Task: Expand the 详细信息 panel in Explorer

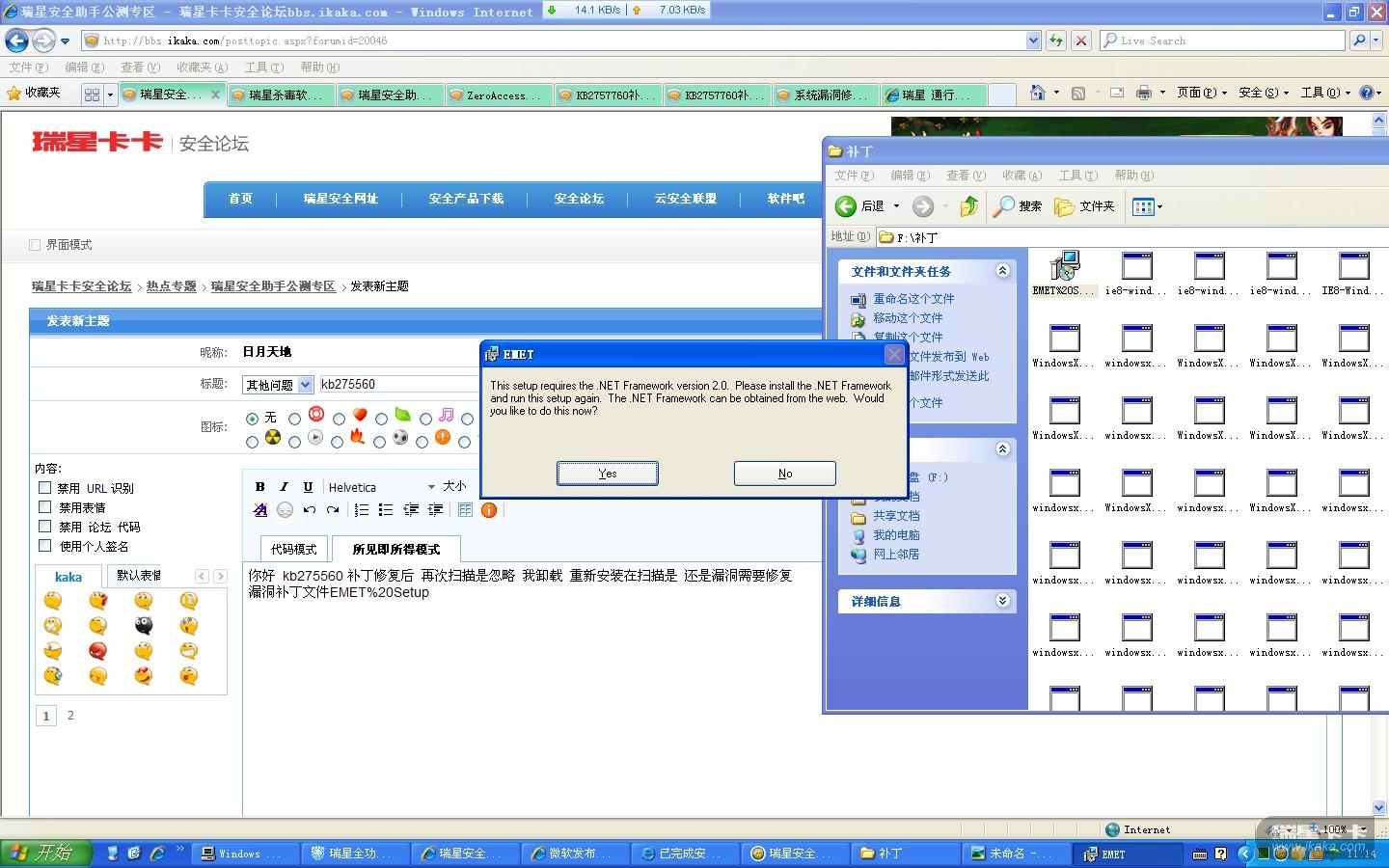Action: [1002, 601]
